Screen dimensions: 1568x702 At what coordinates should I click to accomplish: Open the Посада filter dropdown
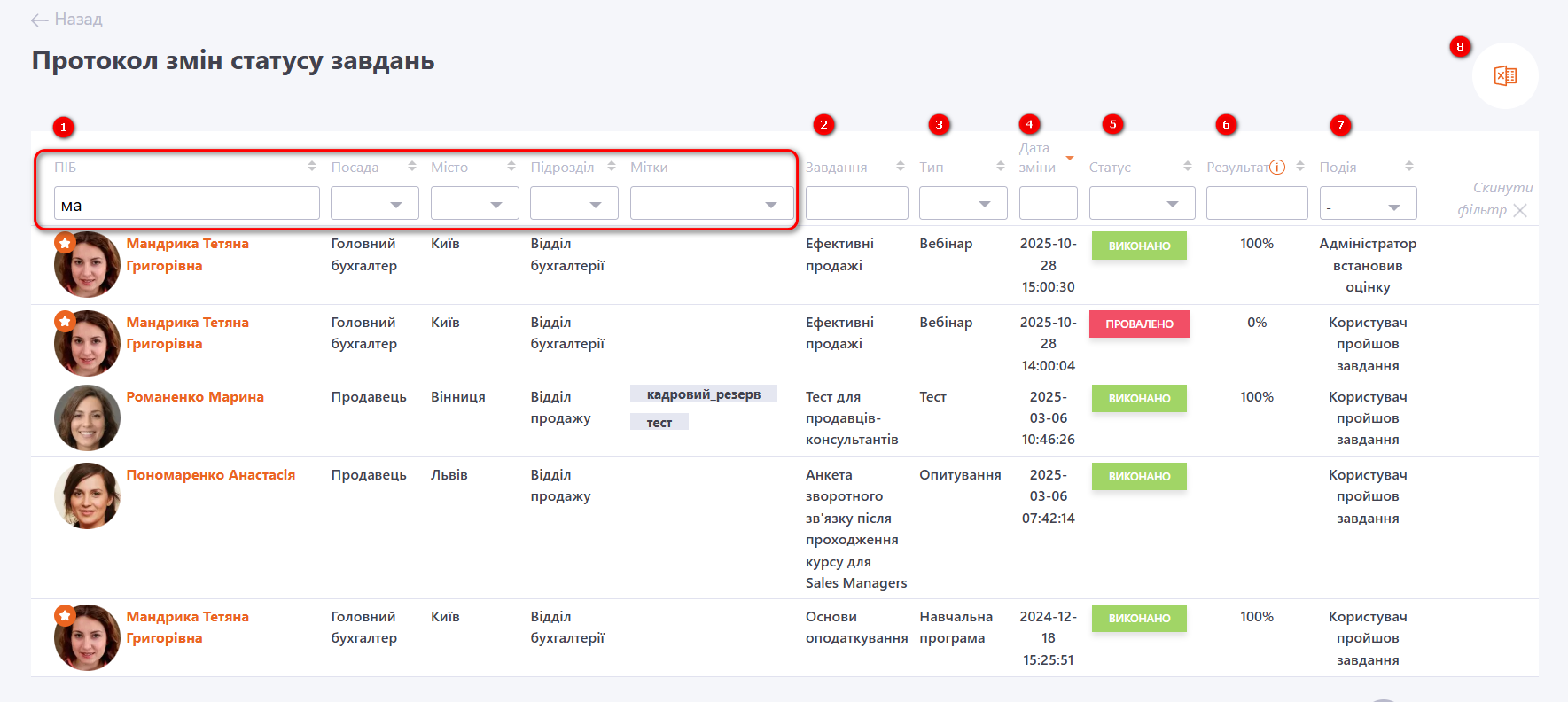pos(374,204)
